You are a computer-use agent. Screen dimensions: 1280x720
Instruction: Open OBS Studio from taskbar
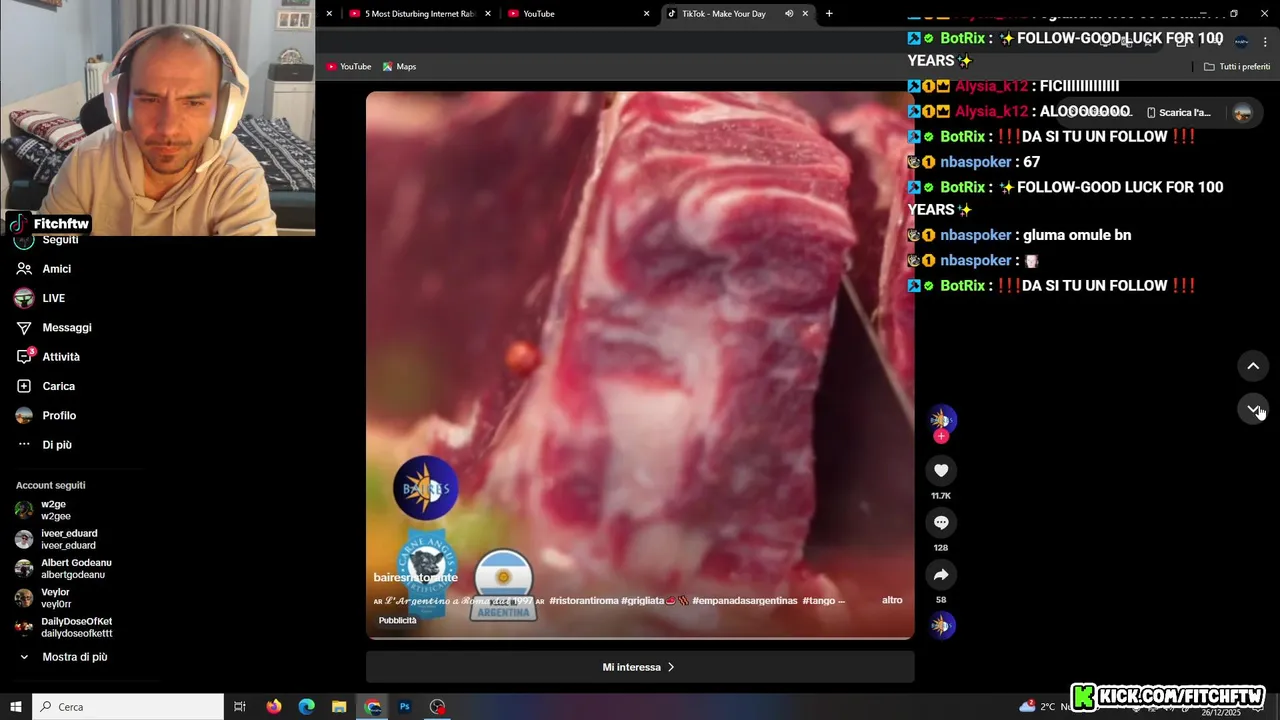[x=437, y=707]
